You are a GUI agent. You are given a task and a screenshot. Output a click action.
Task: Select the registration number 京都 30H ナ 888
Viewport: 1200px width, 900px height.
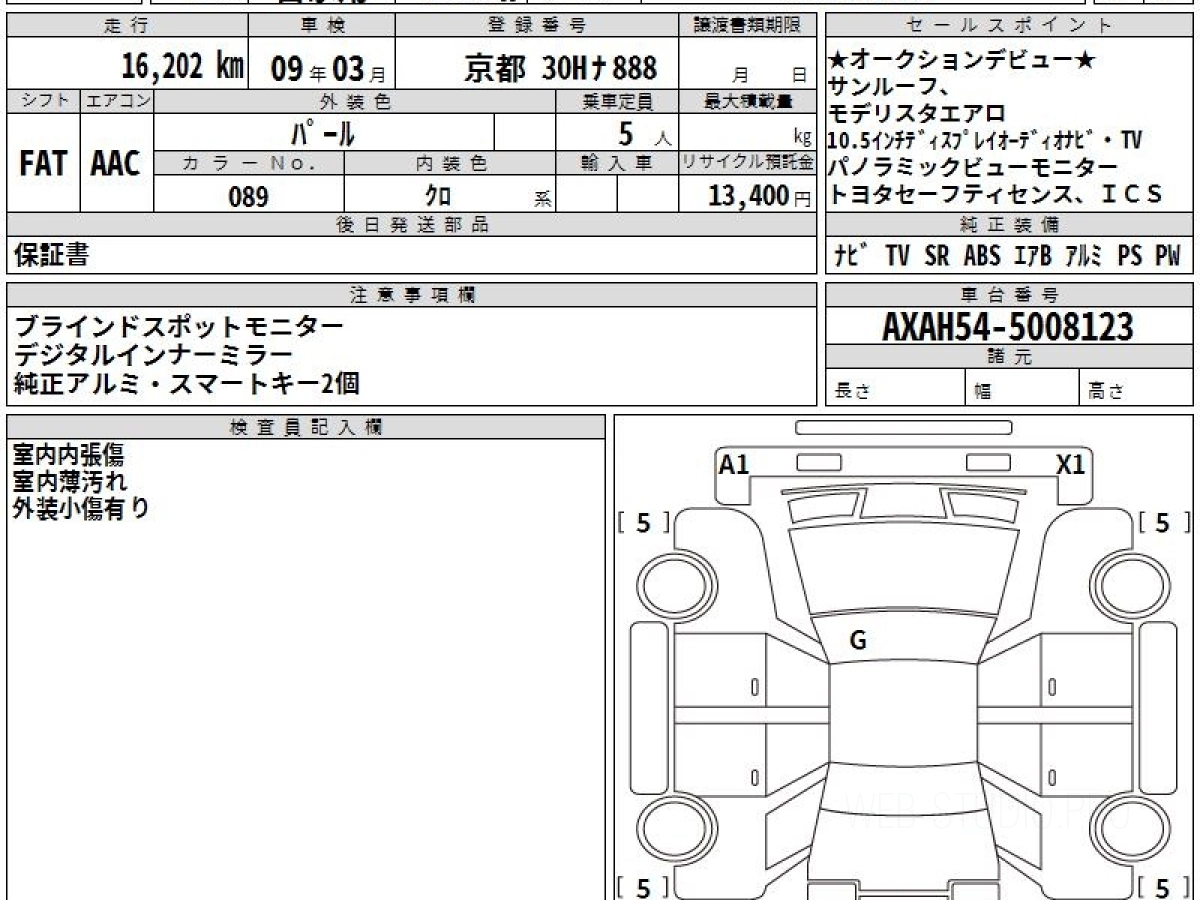coord(560,68)
